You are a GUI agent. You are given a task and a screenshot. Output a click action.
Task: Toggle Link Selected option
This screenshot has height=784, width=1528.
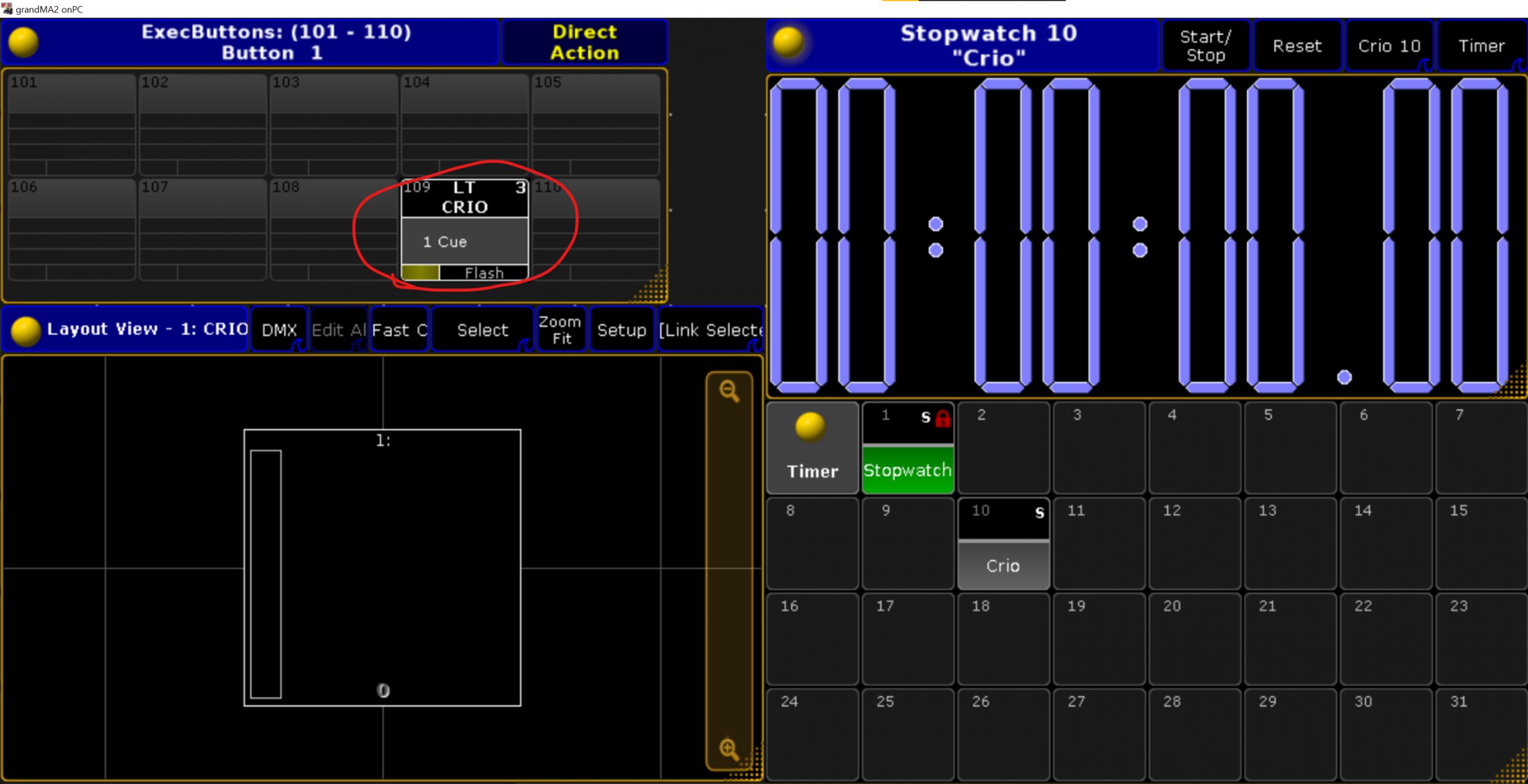pos(710,330)
